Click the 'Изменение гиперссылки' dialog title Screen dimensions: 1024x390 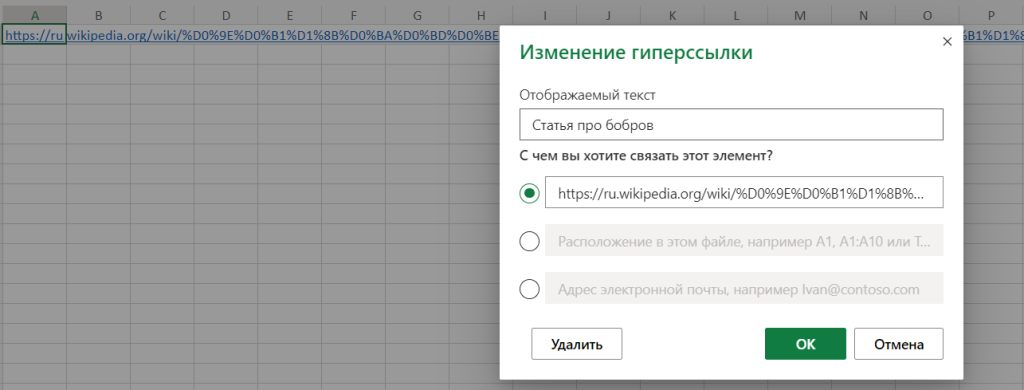[636, 53]
